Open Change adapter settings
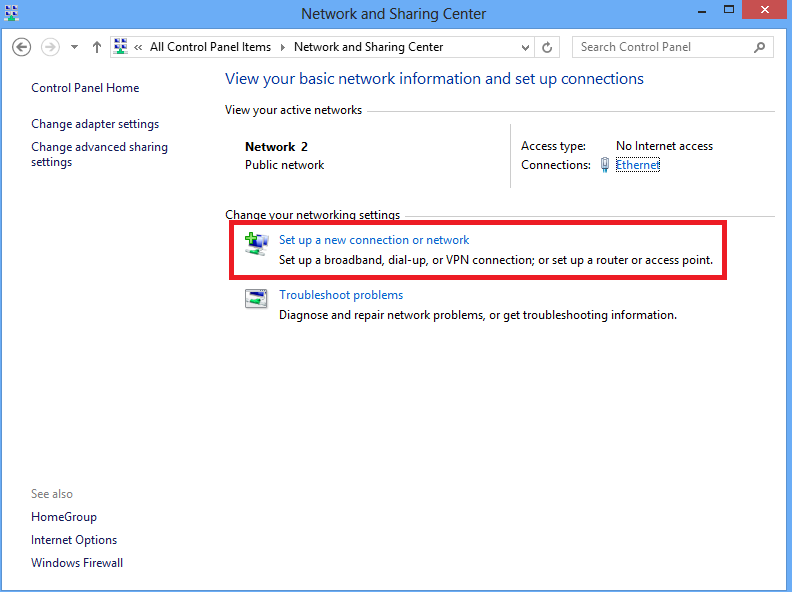This screenshot has width=792, height=592. pyautogui.click(x=95, y=124)
